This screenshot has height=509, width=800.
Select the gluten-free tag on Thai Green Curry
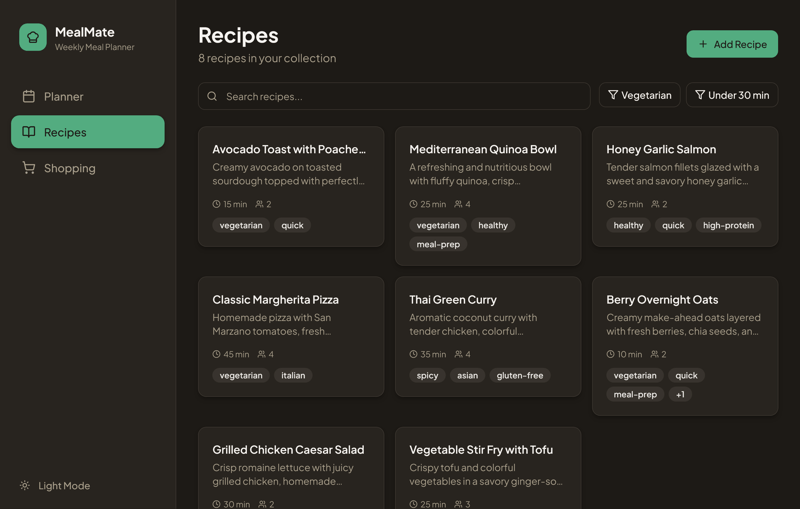[x=520, y=375]
